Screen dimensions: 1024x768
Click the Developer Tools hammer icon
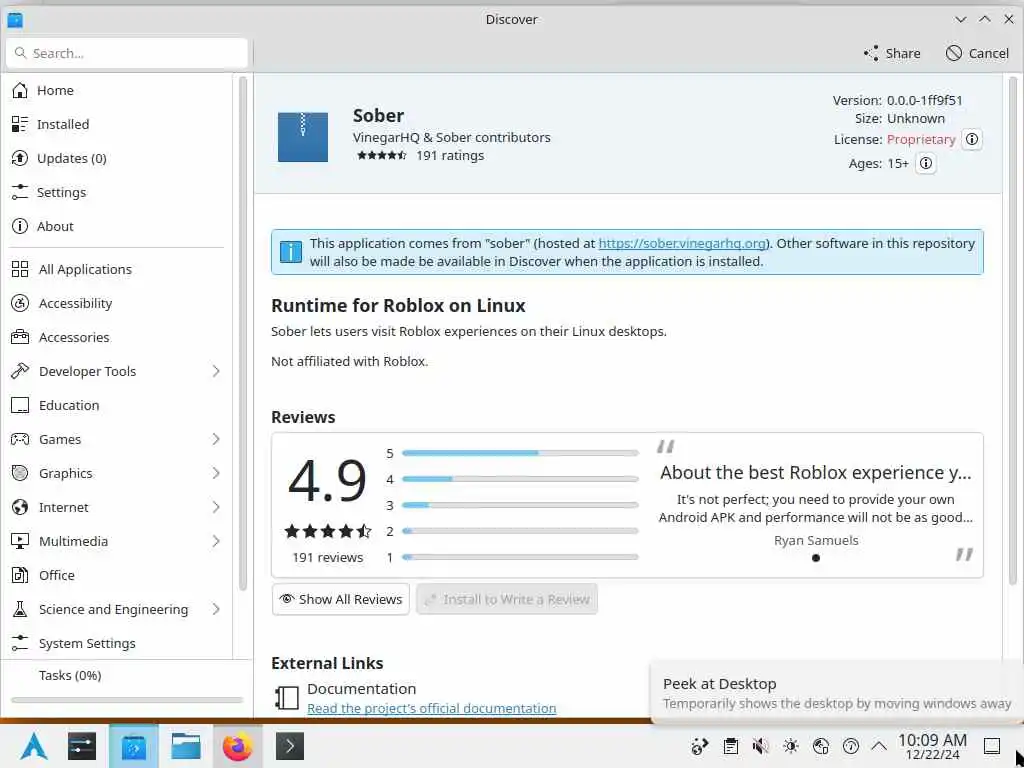(x=20, y=371)
